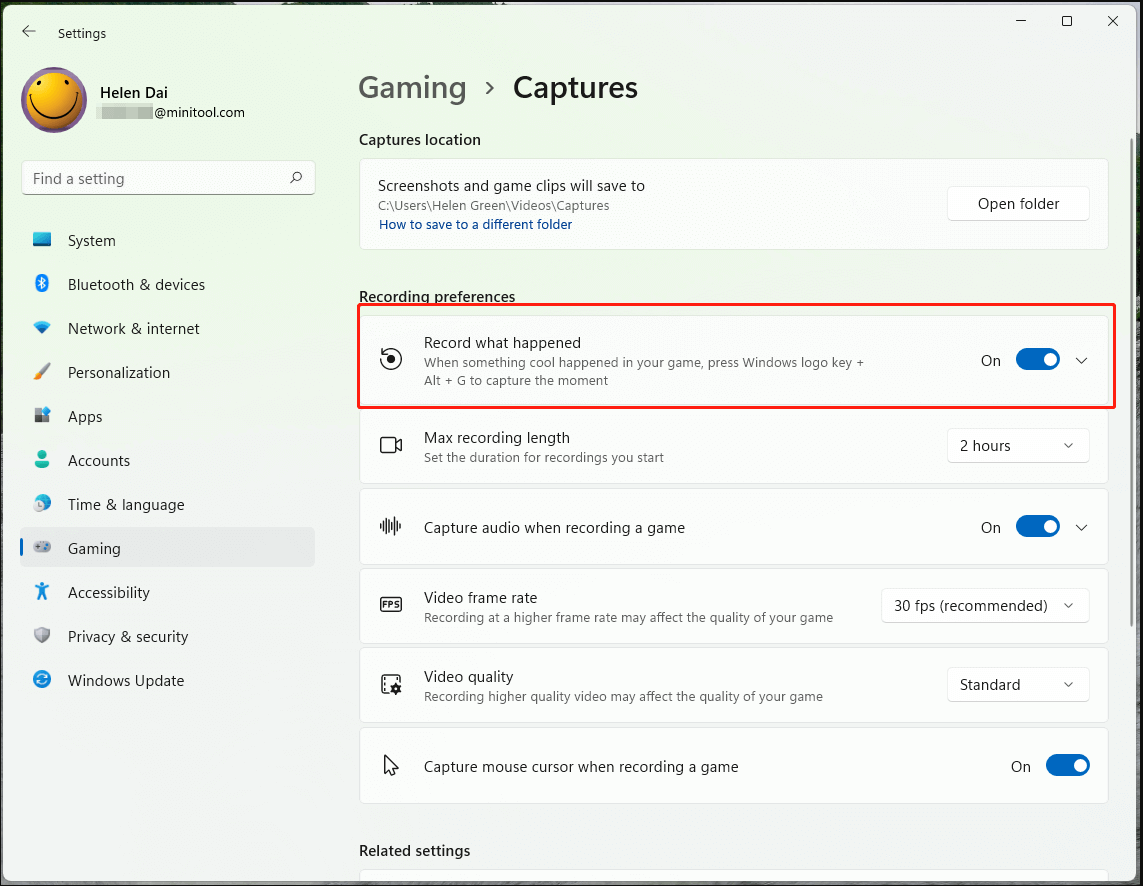Expand the Record what happened section

1081,359
